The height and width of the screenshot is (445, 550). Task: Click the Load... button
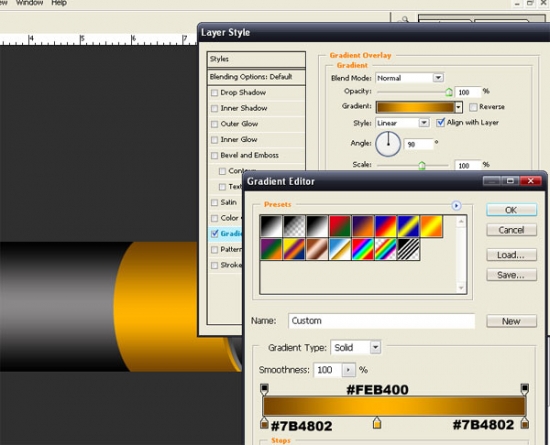(x=511, y=255)
